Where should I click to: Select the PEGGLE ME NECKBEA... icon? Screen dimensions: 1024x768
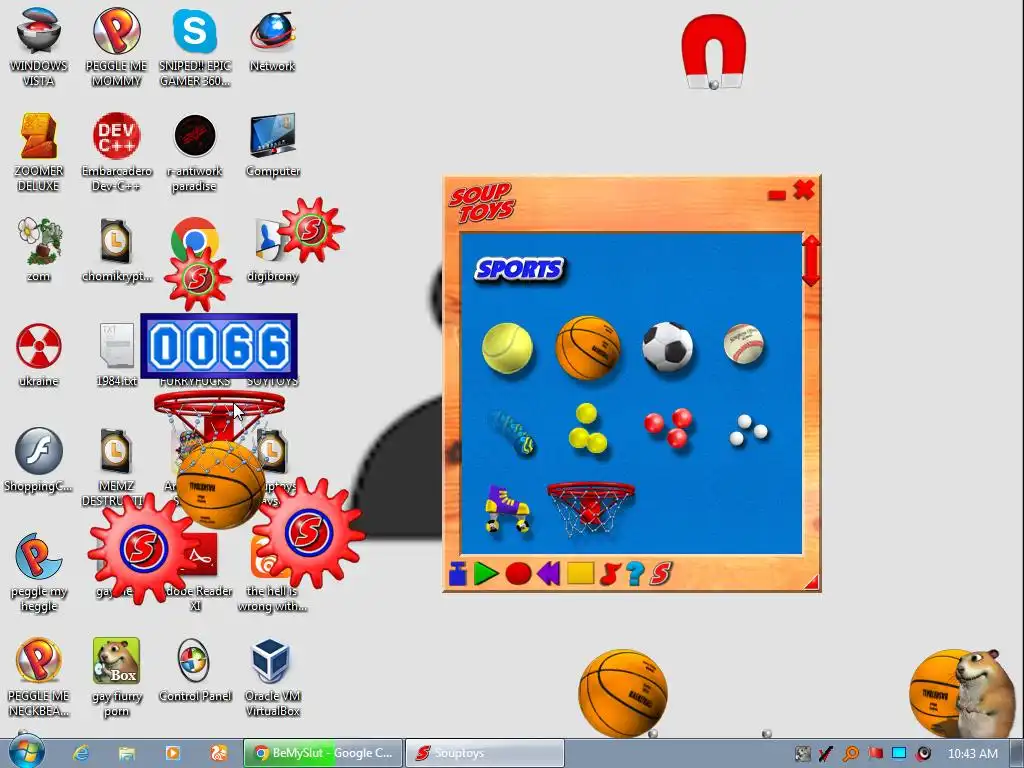39,677
